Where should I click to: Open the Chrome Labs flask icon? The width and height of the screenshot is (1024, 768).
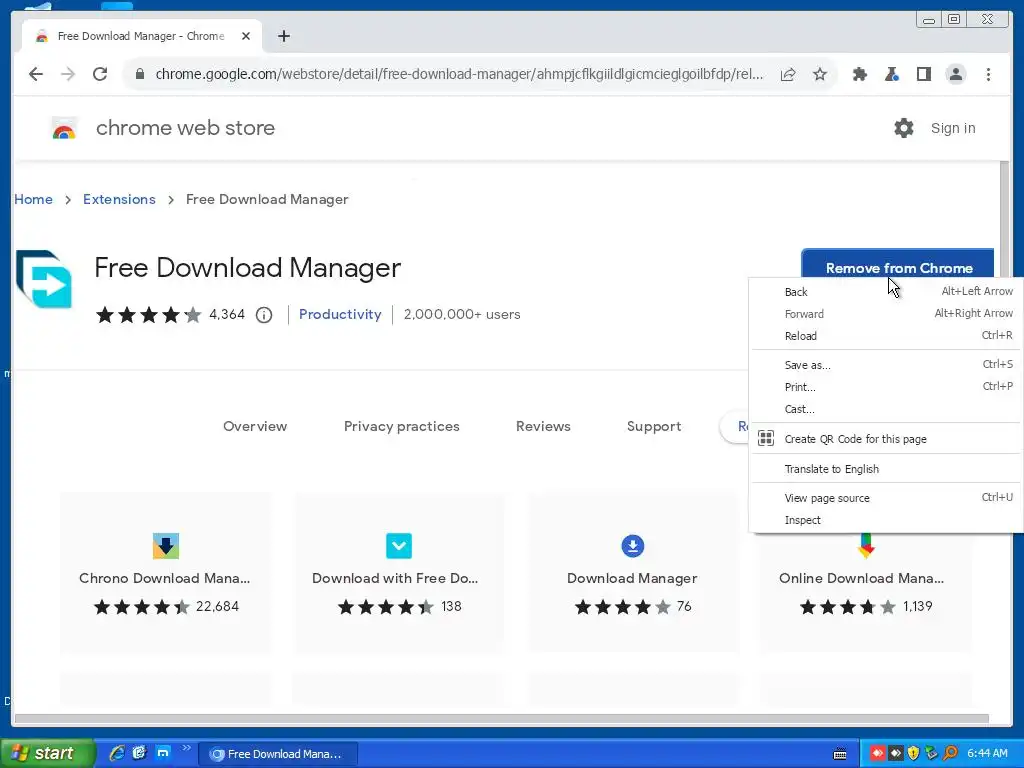pos(891,74)
